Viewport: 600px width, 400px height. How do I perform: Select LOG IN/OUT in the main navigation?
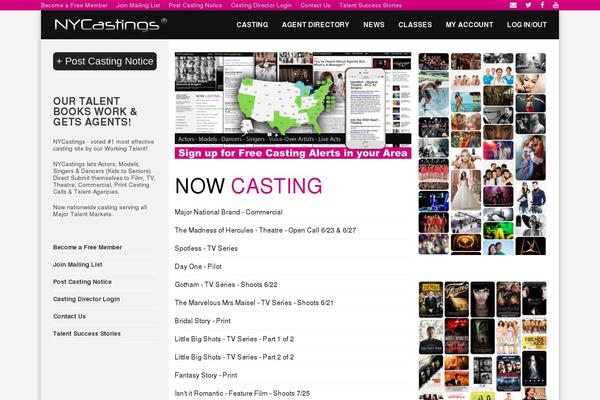527,24
